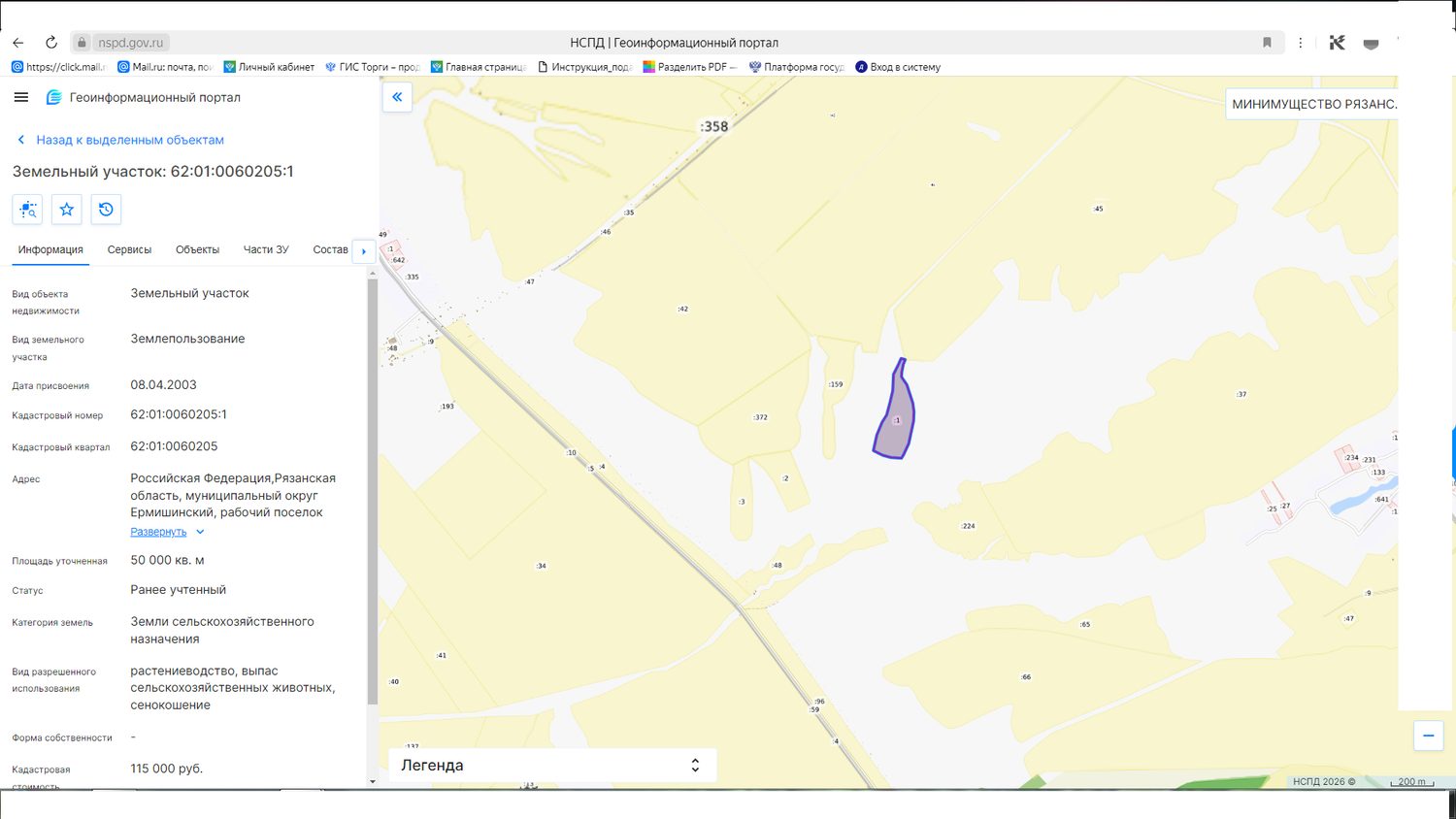
Task: Open the Mail.ru почта bookmark
Action: click(165, 67)
